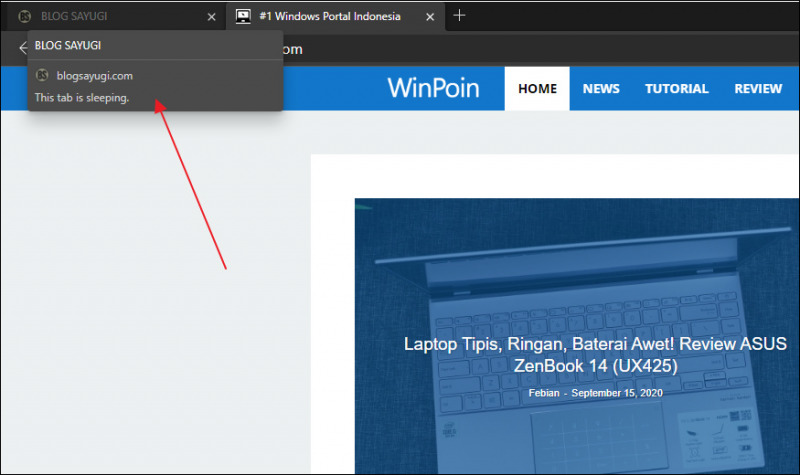Viewport: 800px width, 475px height.
Task: Click the browser back arrow
Action: pos(23,48)
